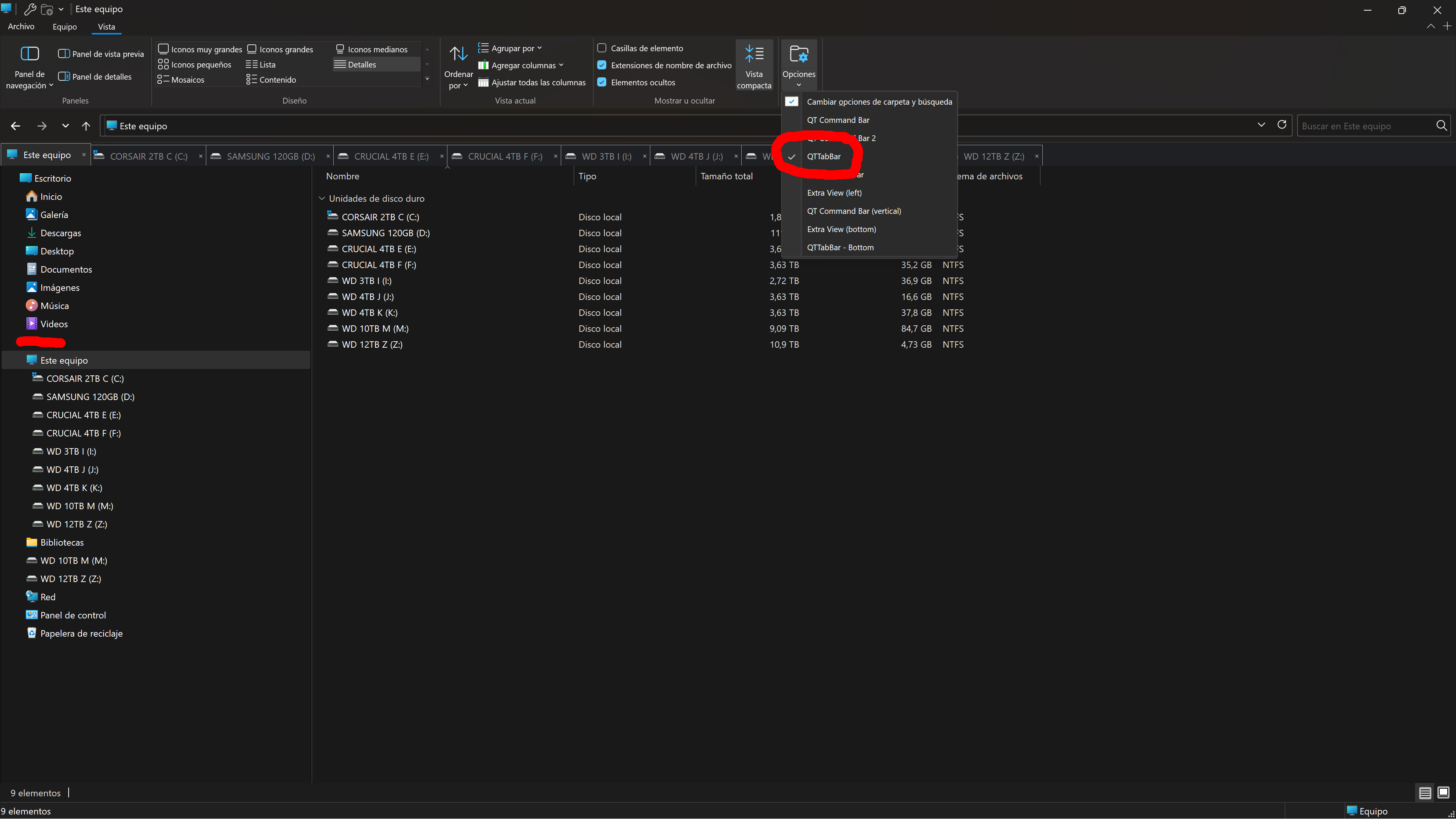Select Iconos grandes layout
Screen dimensions: 1456x819
(x=280, y=49)
